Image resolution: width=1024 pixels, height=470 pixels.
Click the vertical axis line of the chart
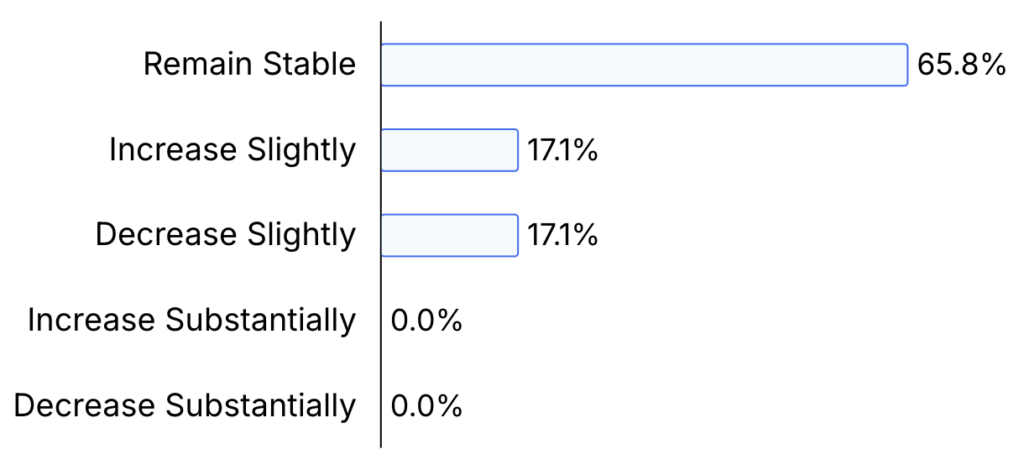[x=381, y=235]
